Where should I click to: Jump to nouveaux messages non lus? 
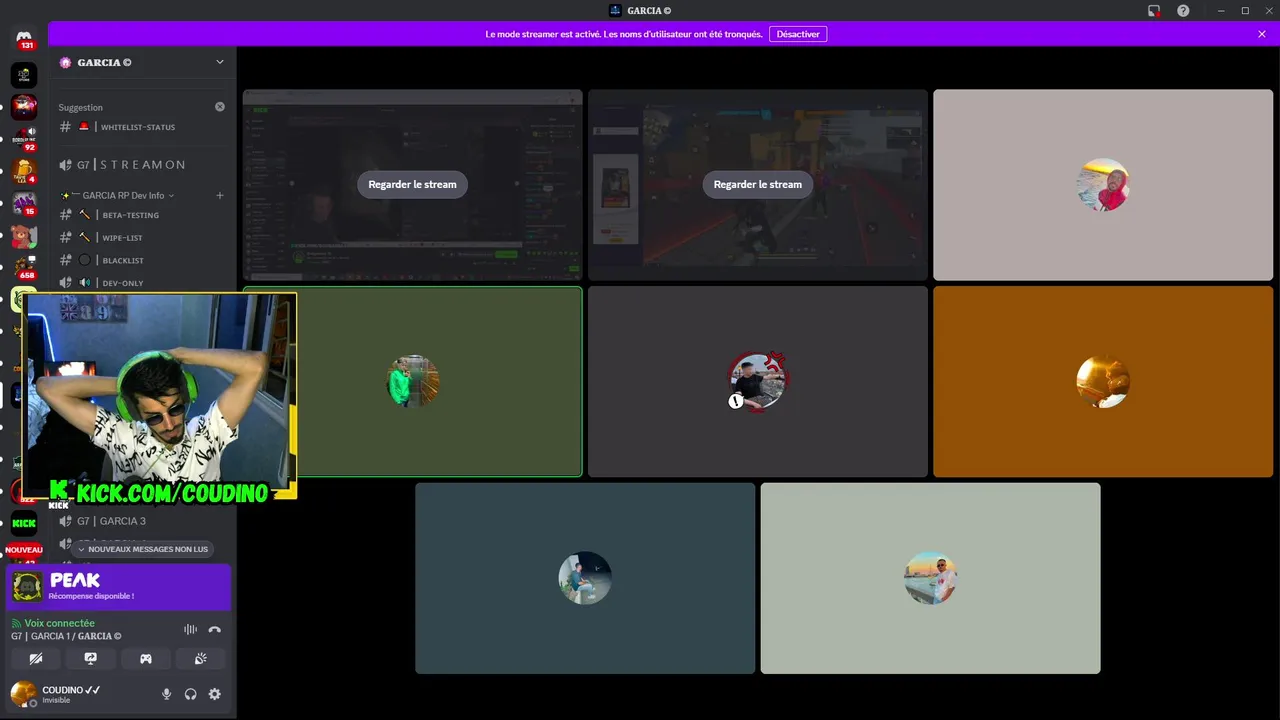(142, 549)
